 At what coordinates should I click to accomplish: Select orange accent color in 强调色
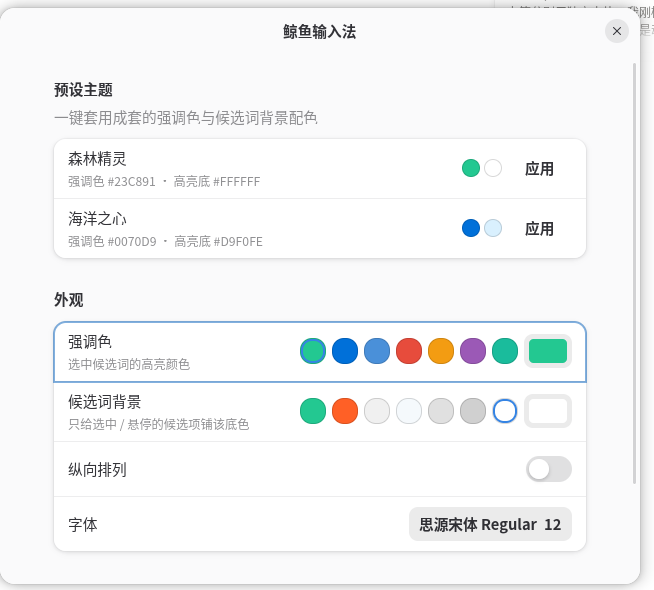[441, 351]
